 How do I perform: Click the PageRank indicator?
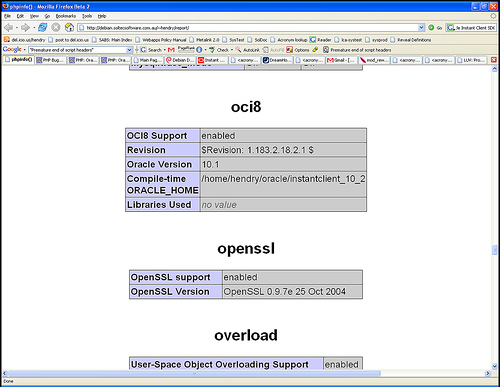pos(186,49)
